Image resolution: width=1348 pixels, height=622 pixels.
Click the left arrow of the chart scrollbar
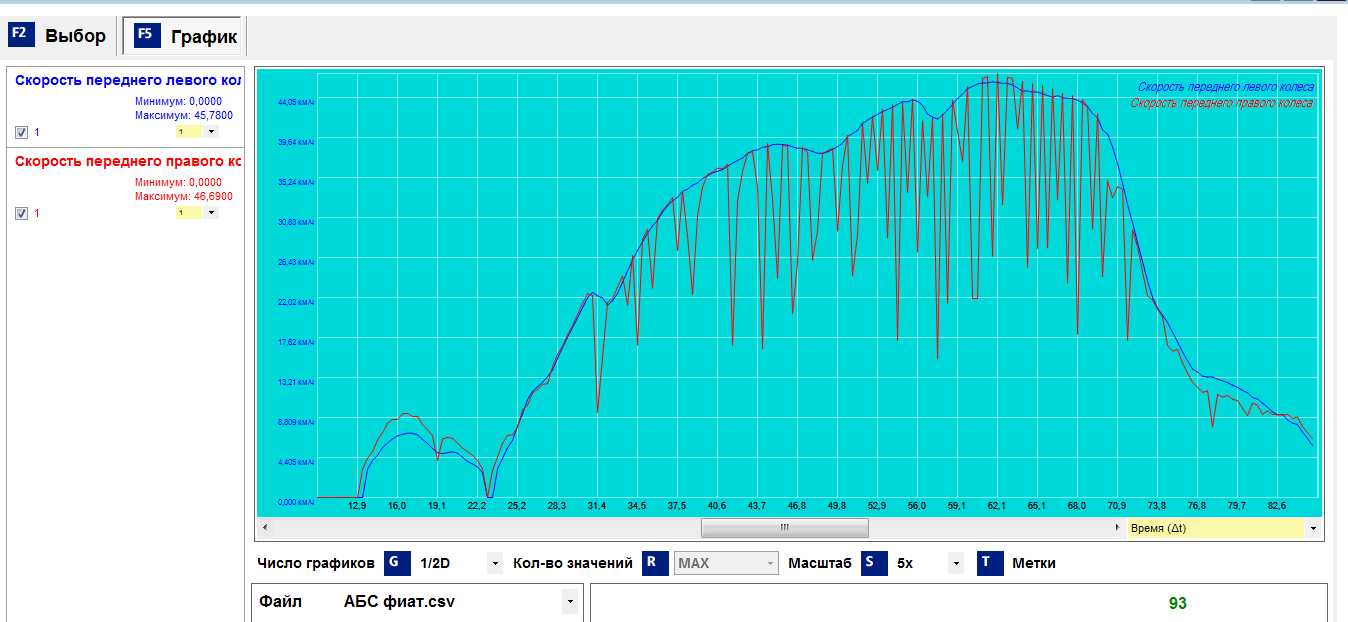[265, 527]
